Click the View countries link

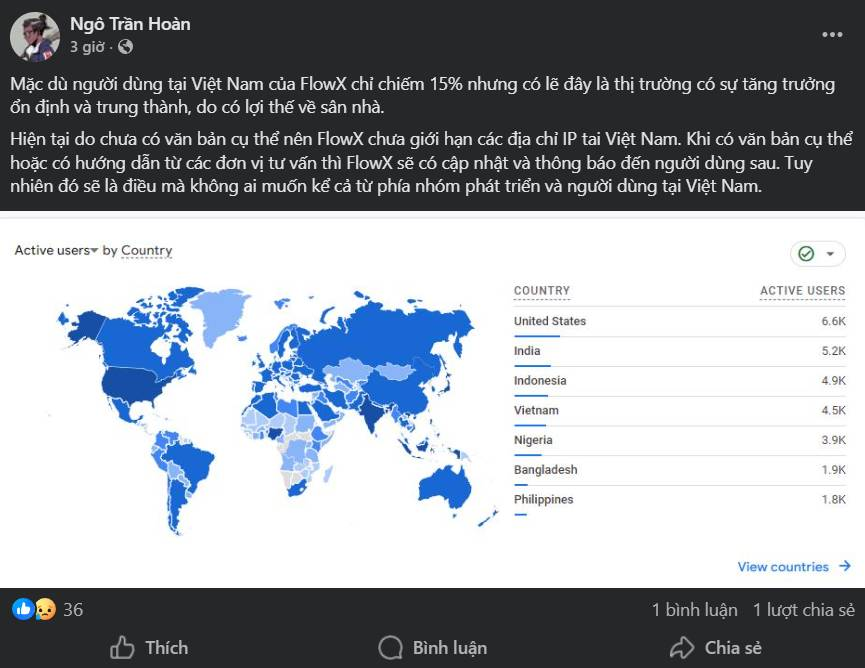783,567
